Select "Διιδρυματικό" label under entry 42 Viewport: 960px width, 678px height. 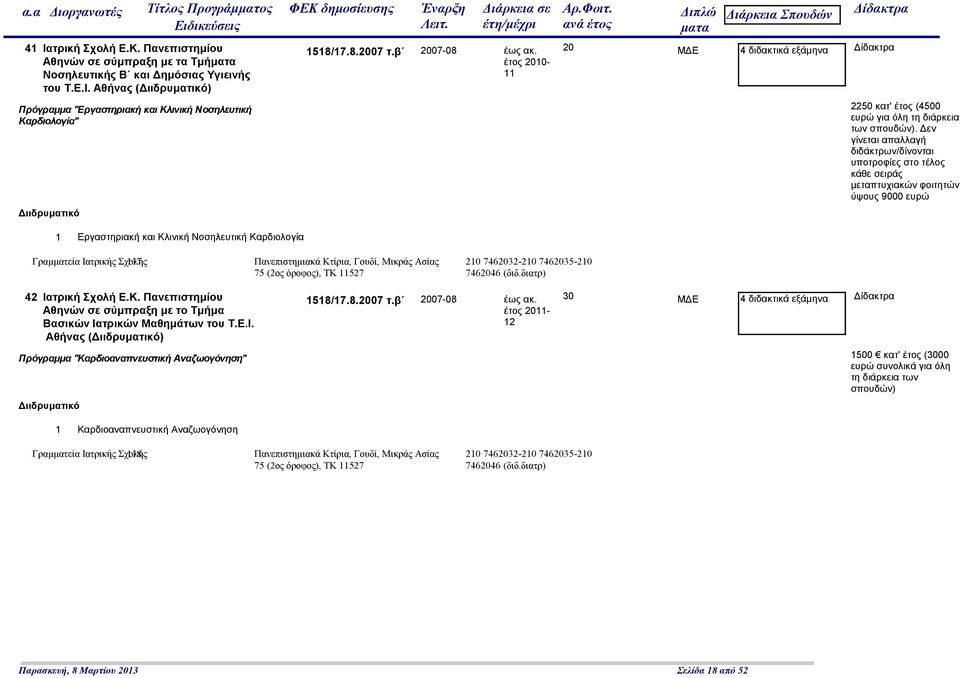[x=49, y=405]
